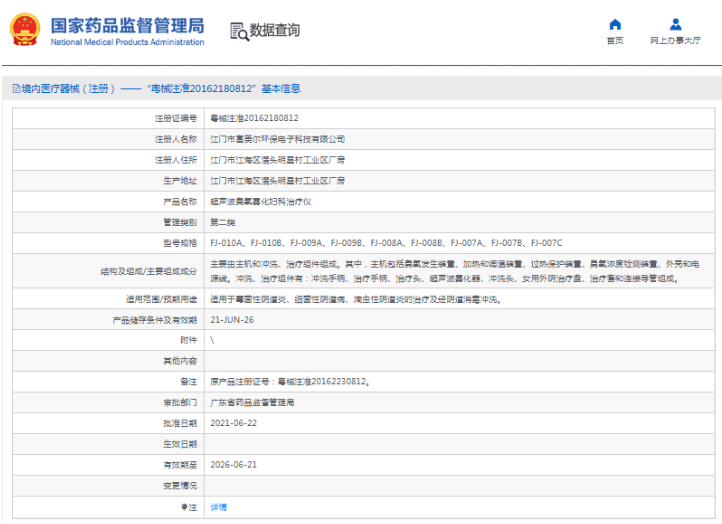
Task: Click 生产地址 address value
Action: 278,180
